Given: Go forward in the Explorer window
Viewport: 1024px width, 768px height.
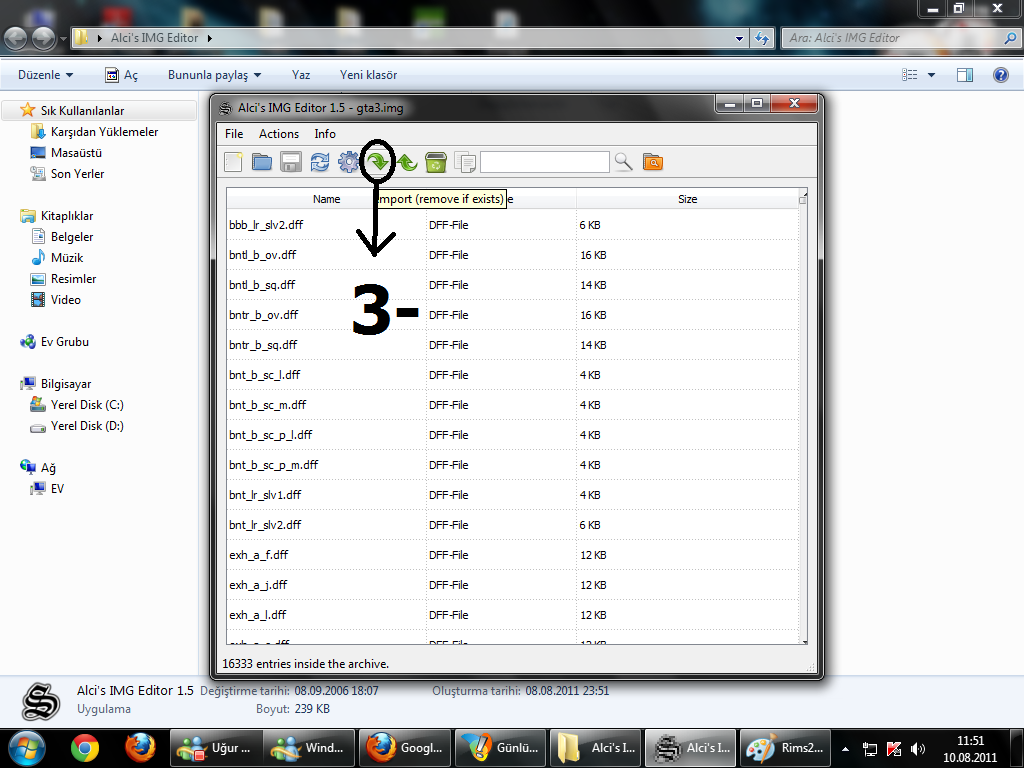Looking at the screenshot, I should pyautogui.click(x=43, y=39).
